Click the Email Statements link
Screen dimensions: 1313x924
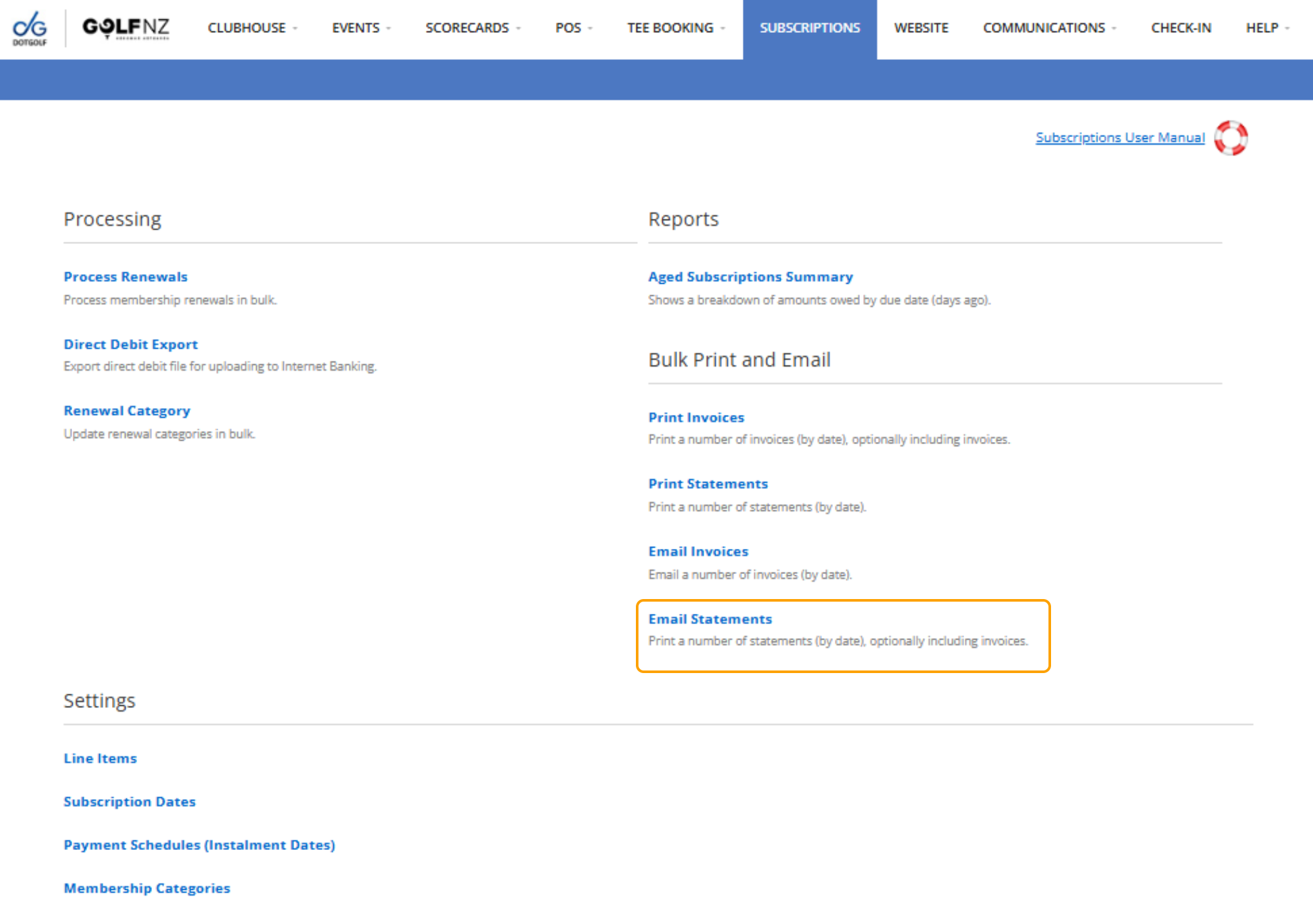coord(709,619)
